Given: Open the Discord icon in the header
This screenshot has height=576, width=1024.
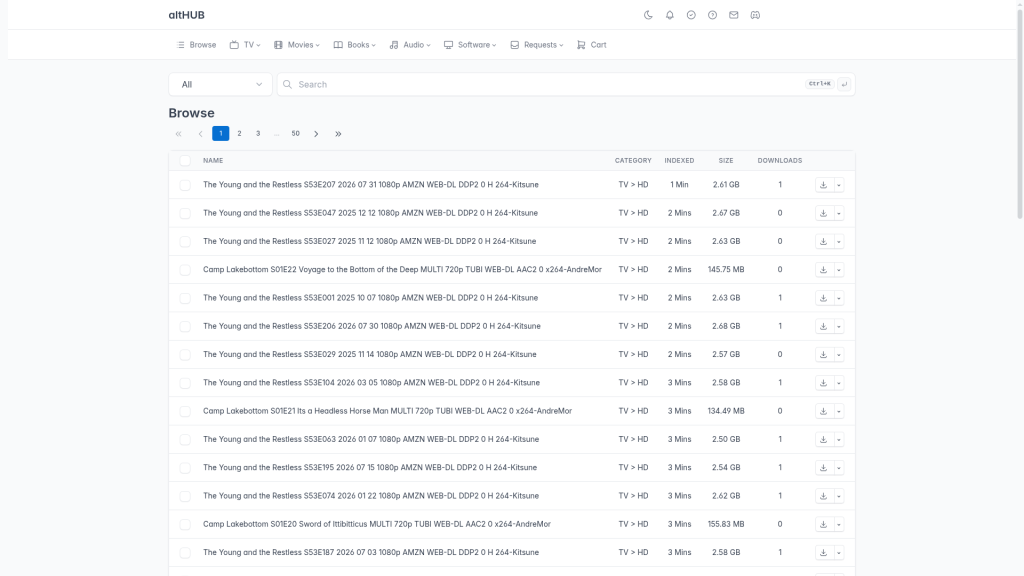Looking at the screenshot, I should 755,15.
